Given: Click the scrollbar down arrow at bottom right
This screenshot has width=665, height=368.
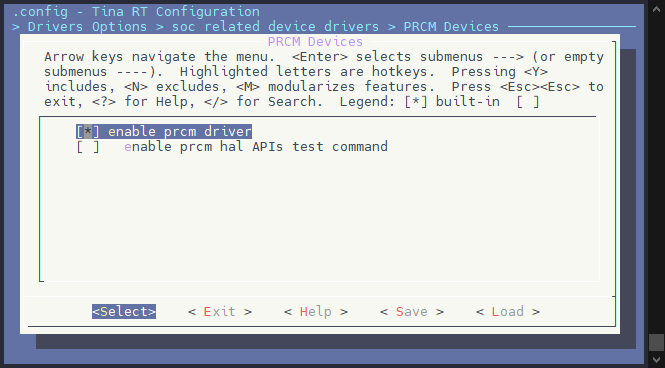Looking at the screenshot, I should pos(657,360).
